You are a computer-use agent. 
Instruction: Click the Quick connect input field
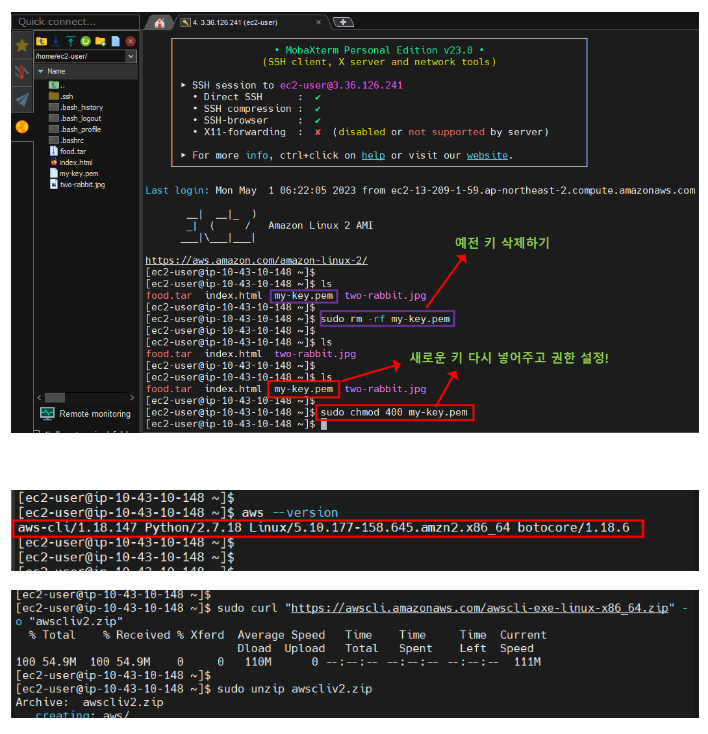(77, 22)
